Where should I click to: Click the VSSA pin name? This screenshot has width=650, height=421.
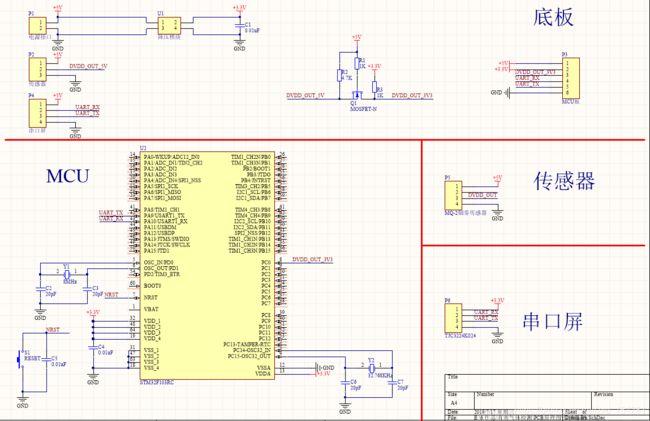tap(264, 368)
